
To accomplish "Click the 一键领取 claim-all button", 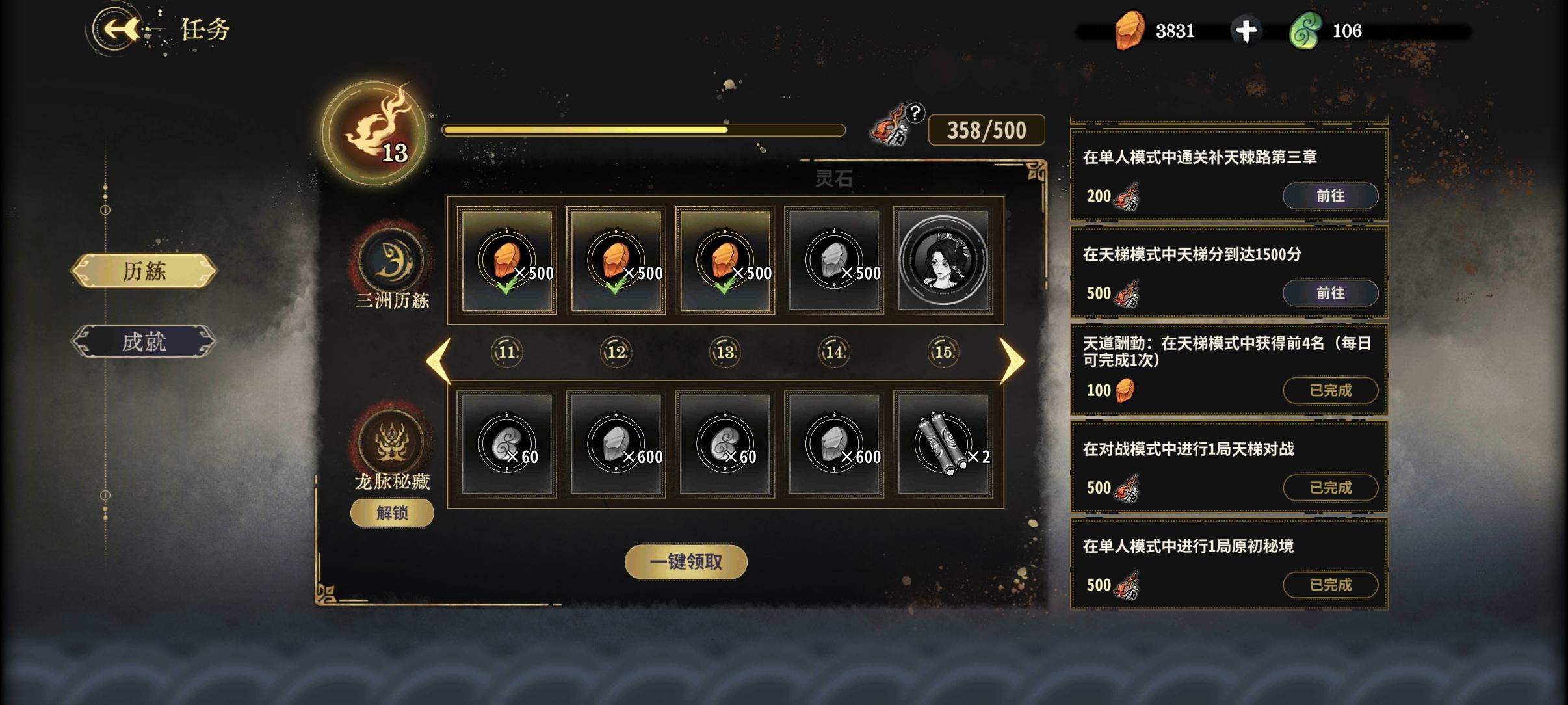I will pyautogui.click(x=686, y=562).
